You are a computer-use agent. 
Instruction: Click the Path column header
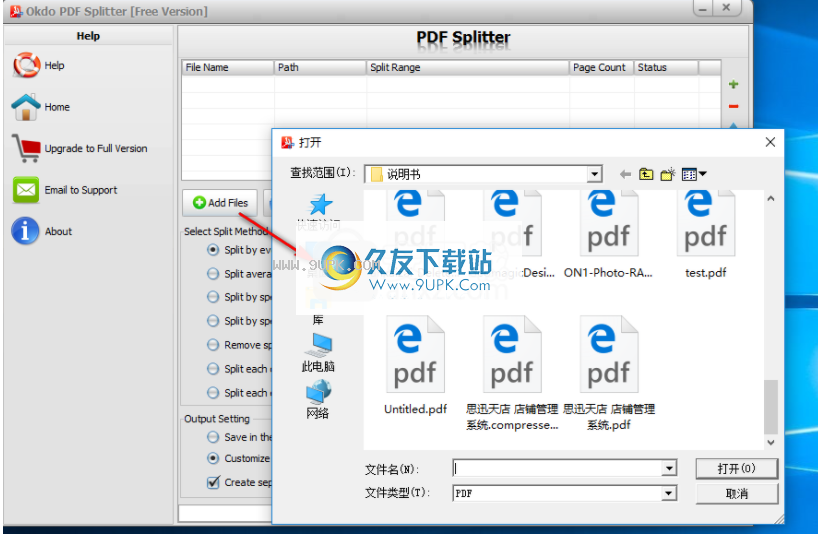(x=320, y=67)
